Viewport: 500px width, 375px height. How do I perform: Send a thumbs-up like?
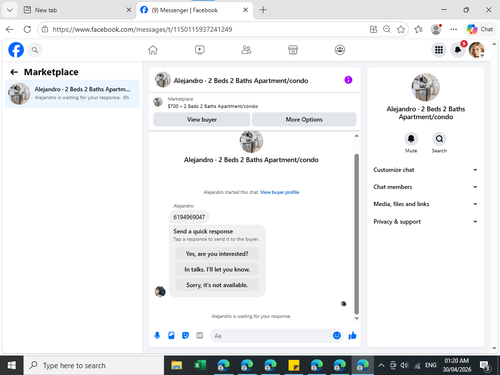[352, 335]
